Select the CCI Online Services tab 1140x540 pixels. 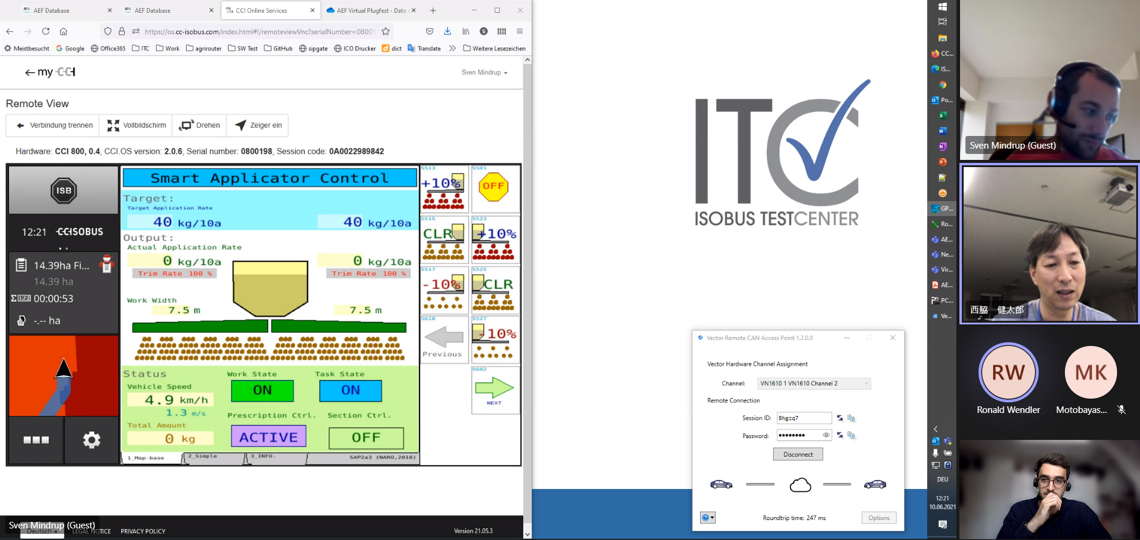[269, 10]
